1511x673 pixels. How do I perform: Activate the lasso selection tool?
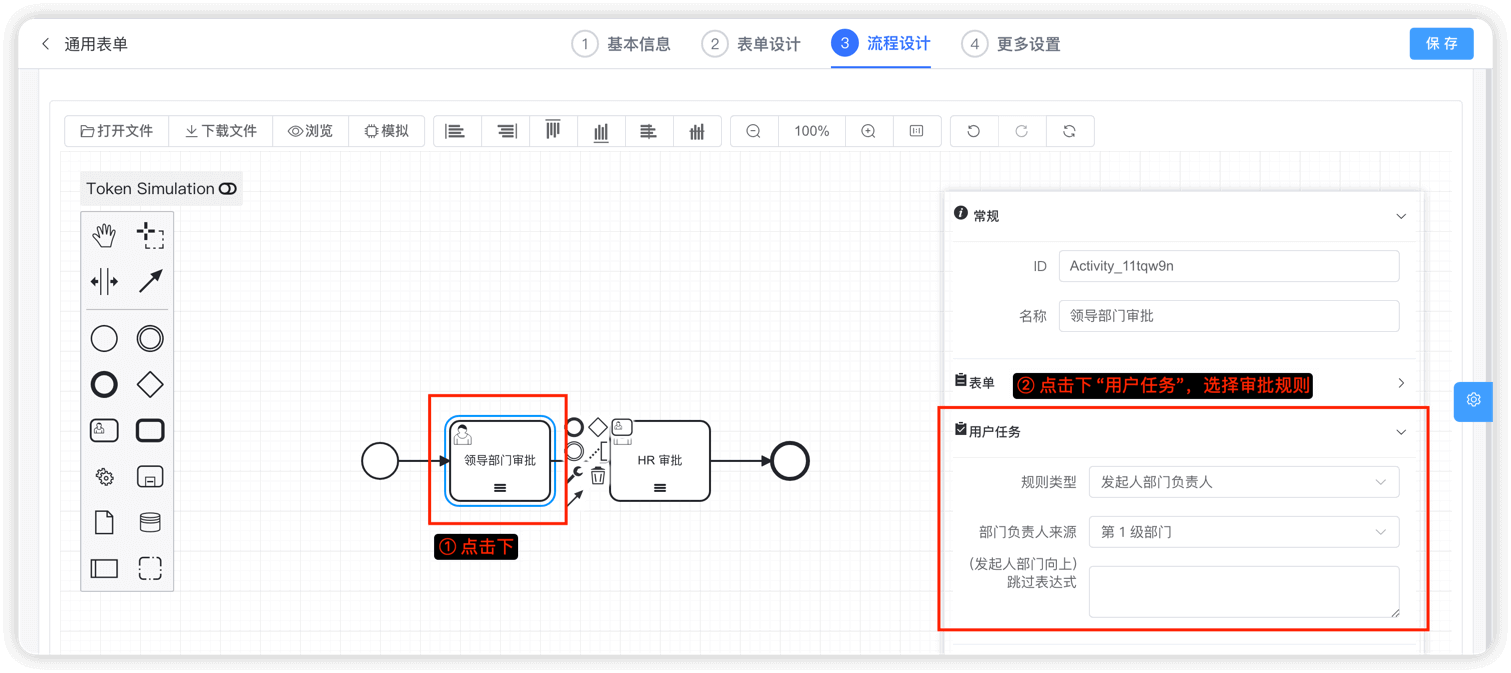[150, 235]
